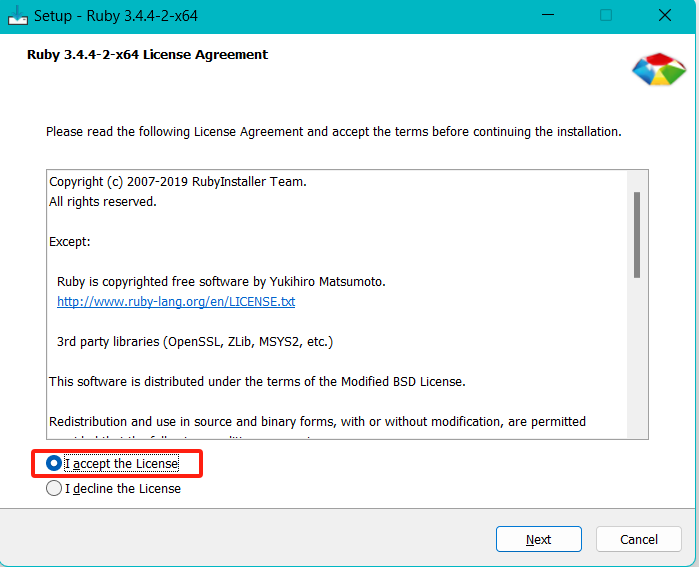The height and width of the screenshot is (567, 699).
Task: Cancel the Ruby setup
Action: (638, 539)
